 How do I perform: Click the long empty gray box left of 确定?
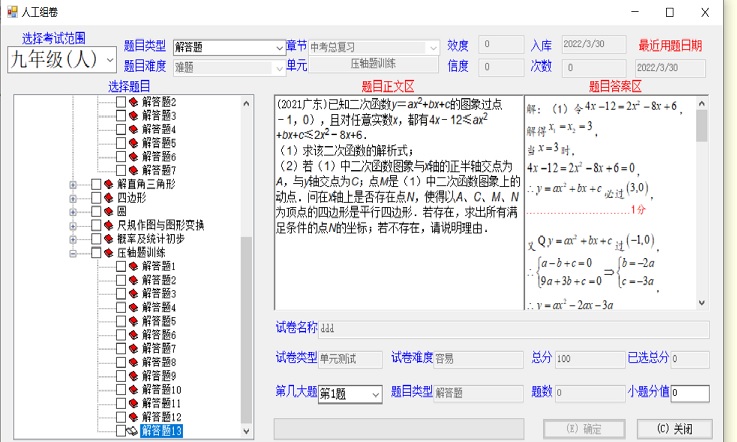click(399, 429)
